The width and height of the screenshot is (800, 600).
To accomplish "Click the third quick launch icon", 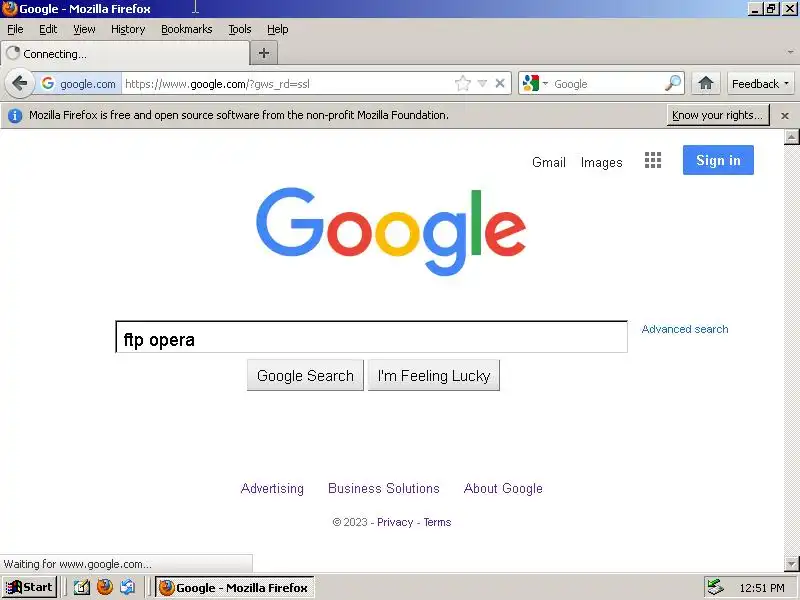I will click(128, 587).
